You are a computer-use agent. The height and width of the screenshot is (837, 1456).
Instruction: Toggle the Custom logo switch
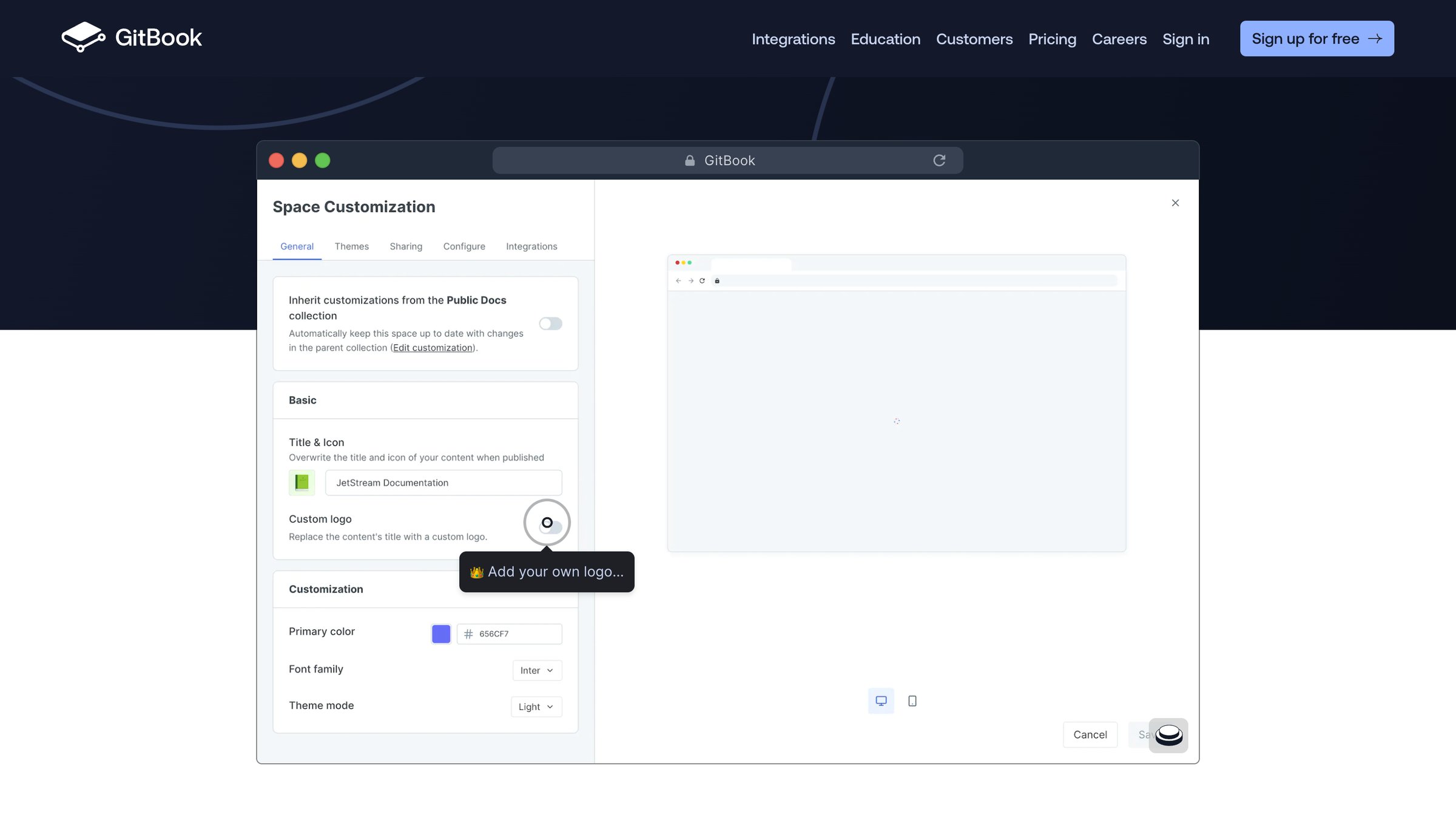point(551,526)
